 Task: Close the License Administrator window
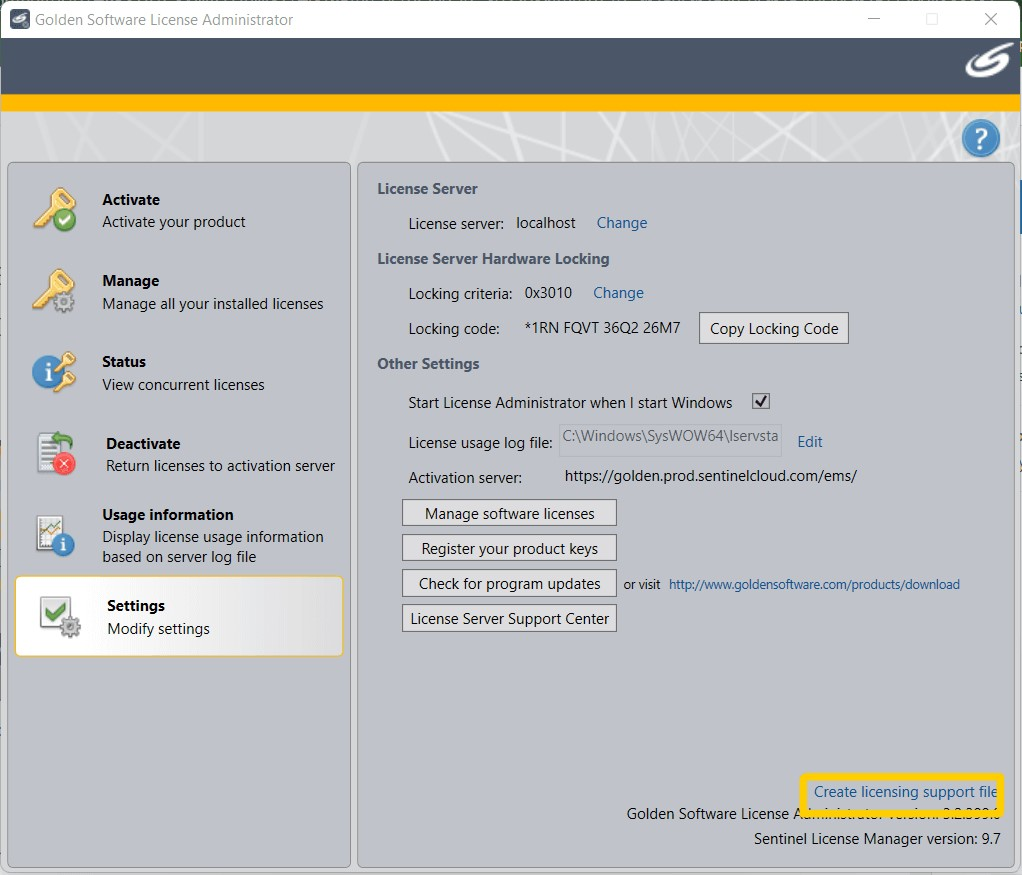tap(991, 20)
